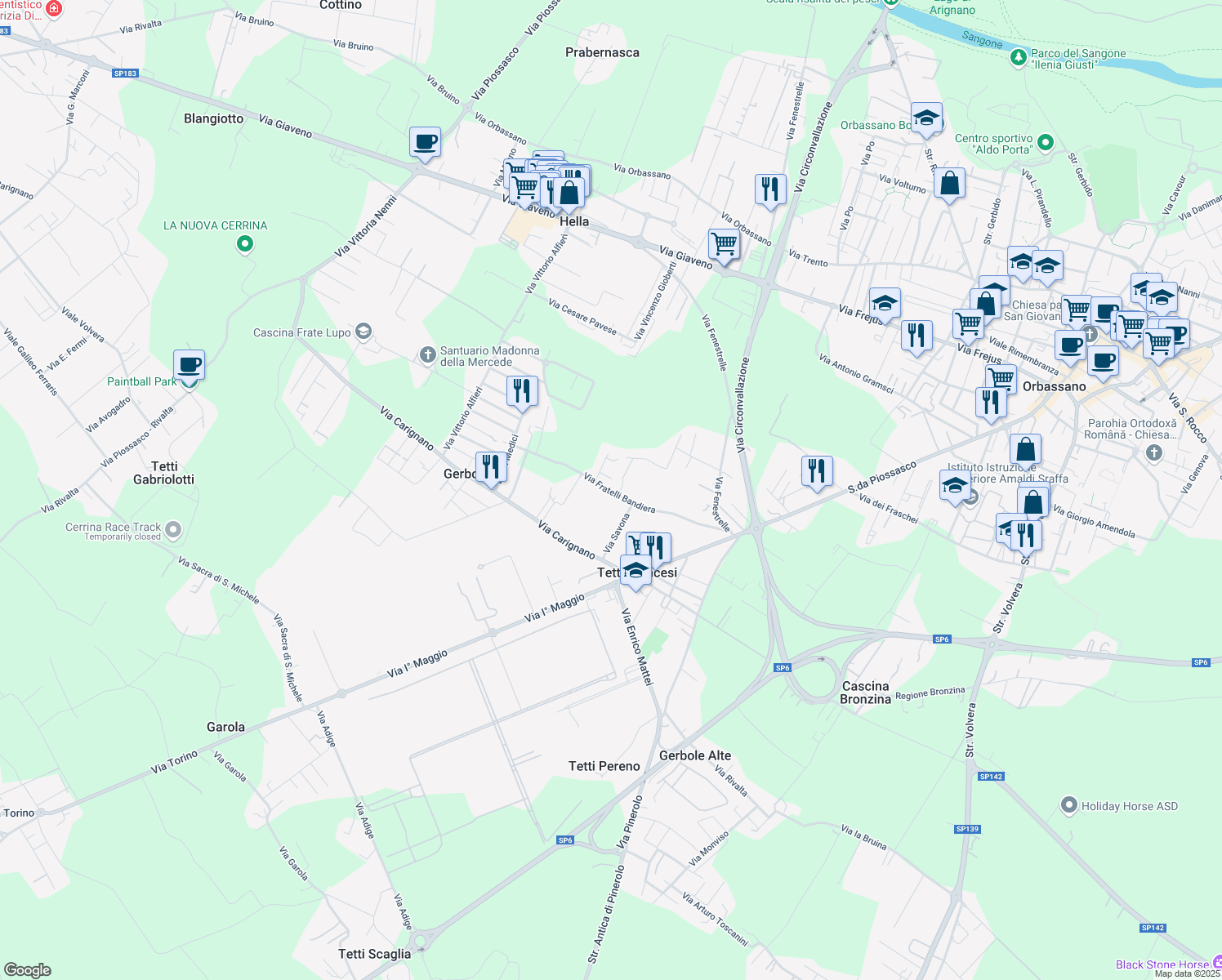The image size is (1222, 980).
Task: Click shopping bag marker above Istituto Istruzione label
Action: [1025, 450]
